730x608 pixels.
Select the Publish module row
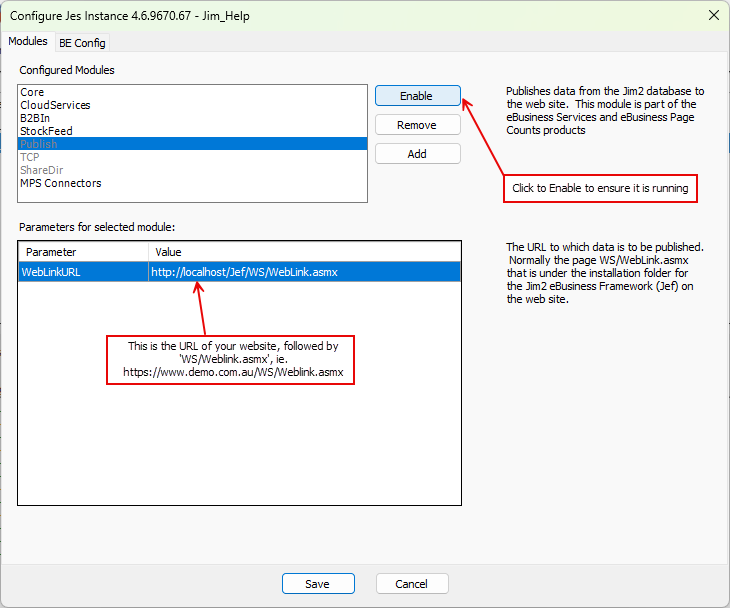(x=192, y=144)
